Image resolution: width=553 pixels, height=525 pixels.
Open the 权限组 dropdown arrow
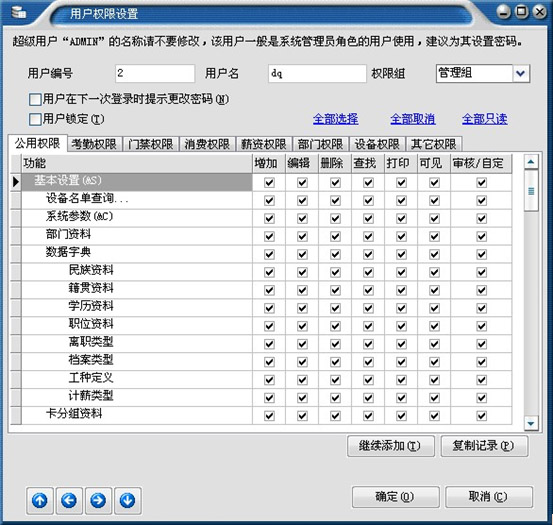pos(521,74)
